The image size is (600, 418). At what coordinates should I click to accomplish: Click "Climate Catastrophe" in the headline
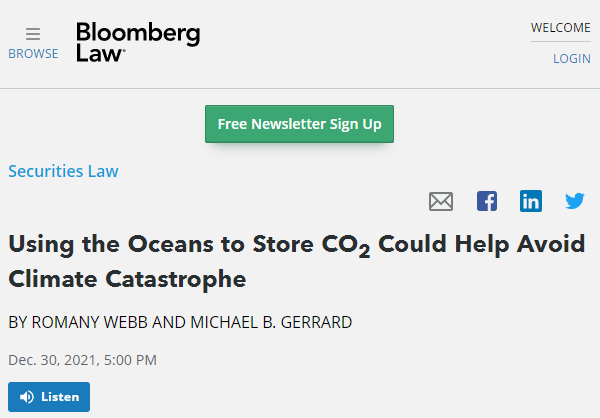(x=127, y=278)
